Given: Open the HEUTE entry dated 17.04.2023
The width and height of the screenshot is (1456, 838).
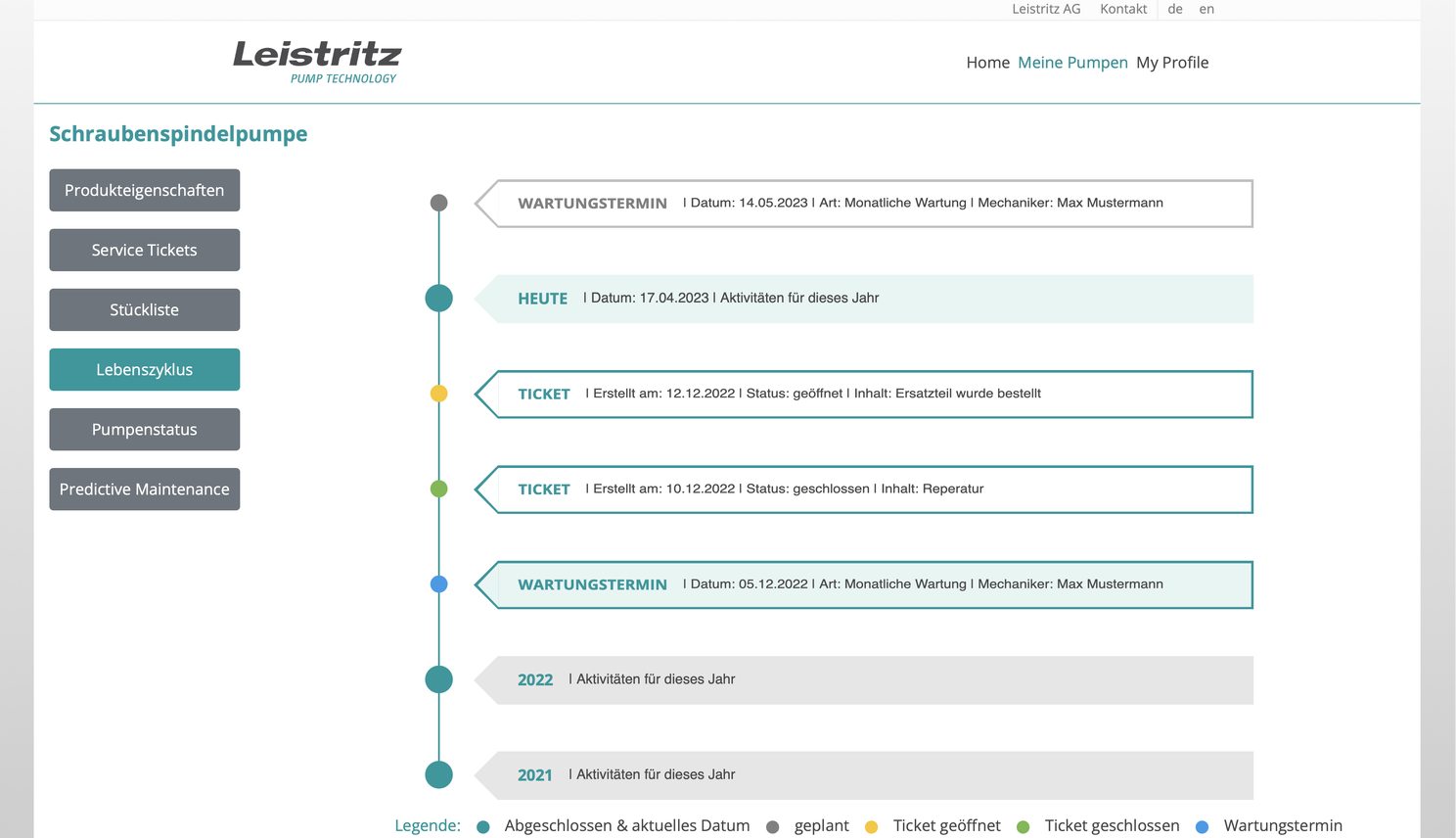Looking at the screenshot, I should 864,299.
